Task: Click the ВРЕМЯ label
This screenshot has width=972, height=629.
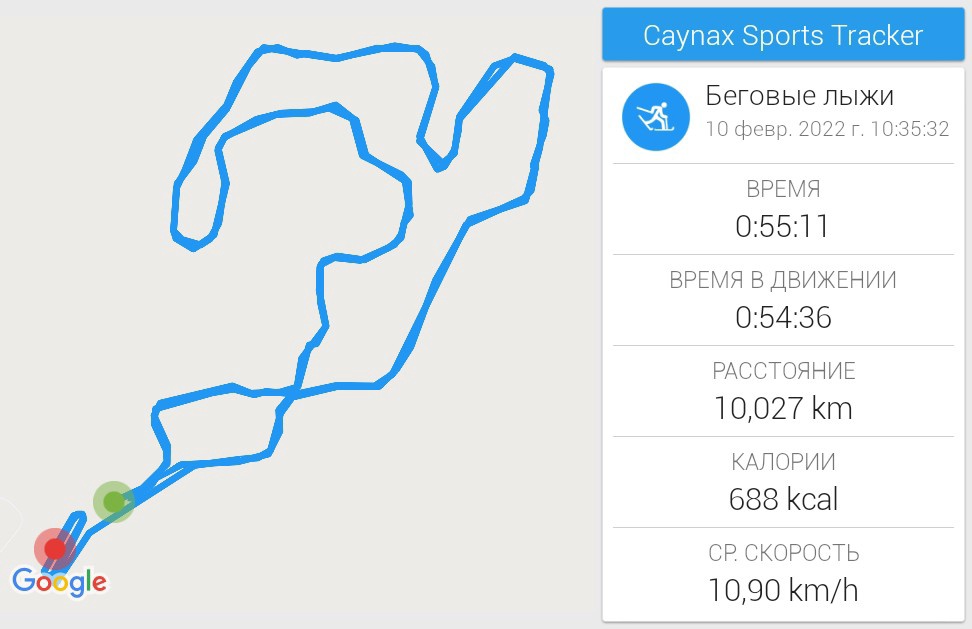Action: pos(783,189)
